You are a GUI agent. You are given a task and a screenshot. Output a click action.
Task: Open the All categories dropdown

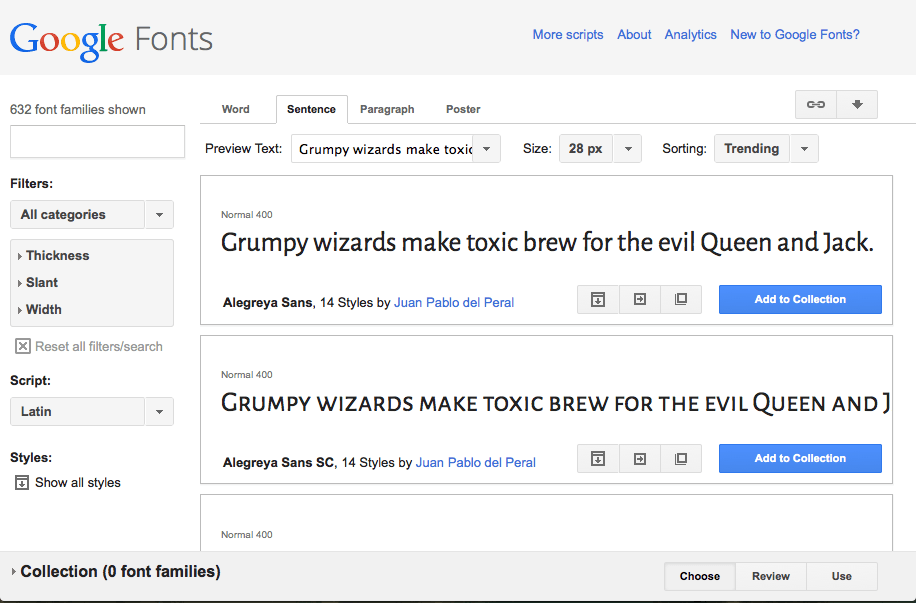pos(92,214)
